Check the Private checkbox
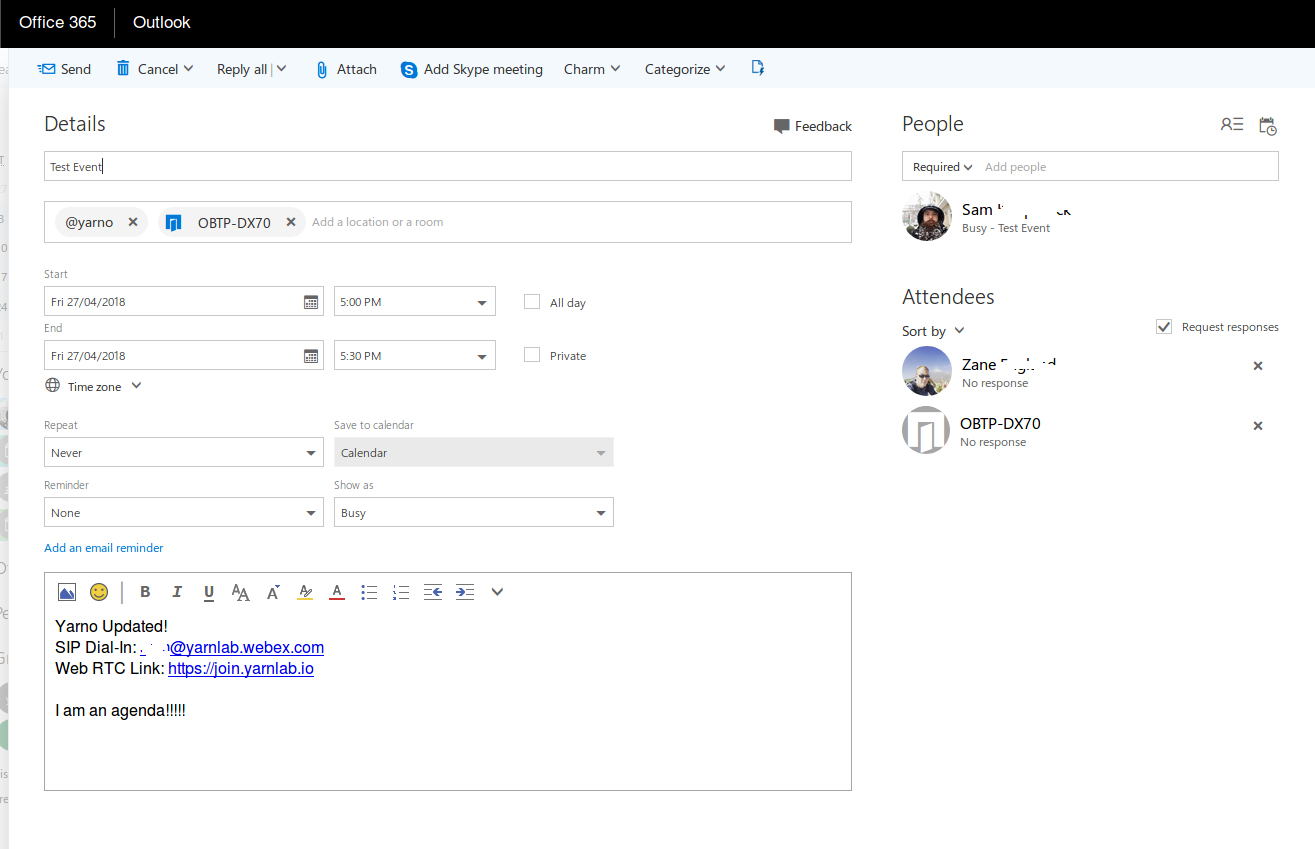 click(x=532, y=355)
